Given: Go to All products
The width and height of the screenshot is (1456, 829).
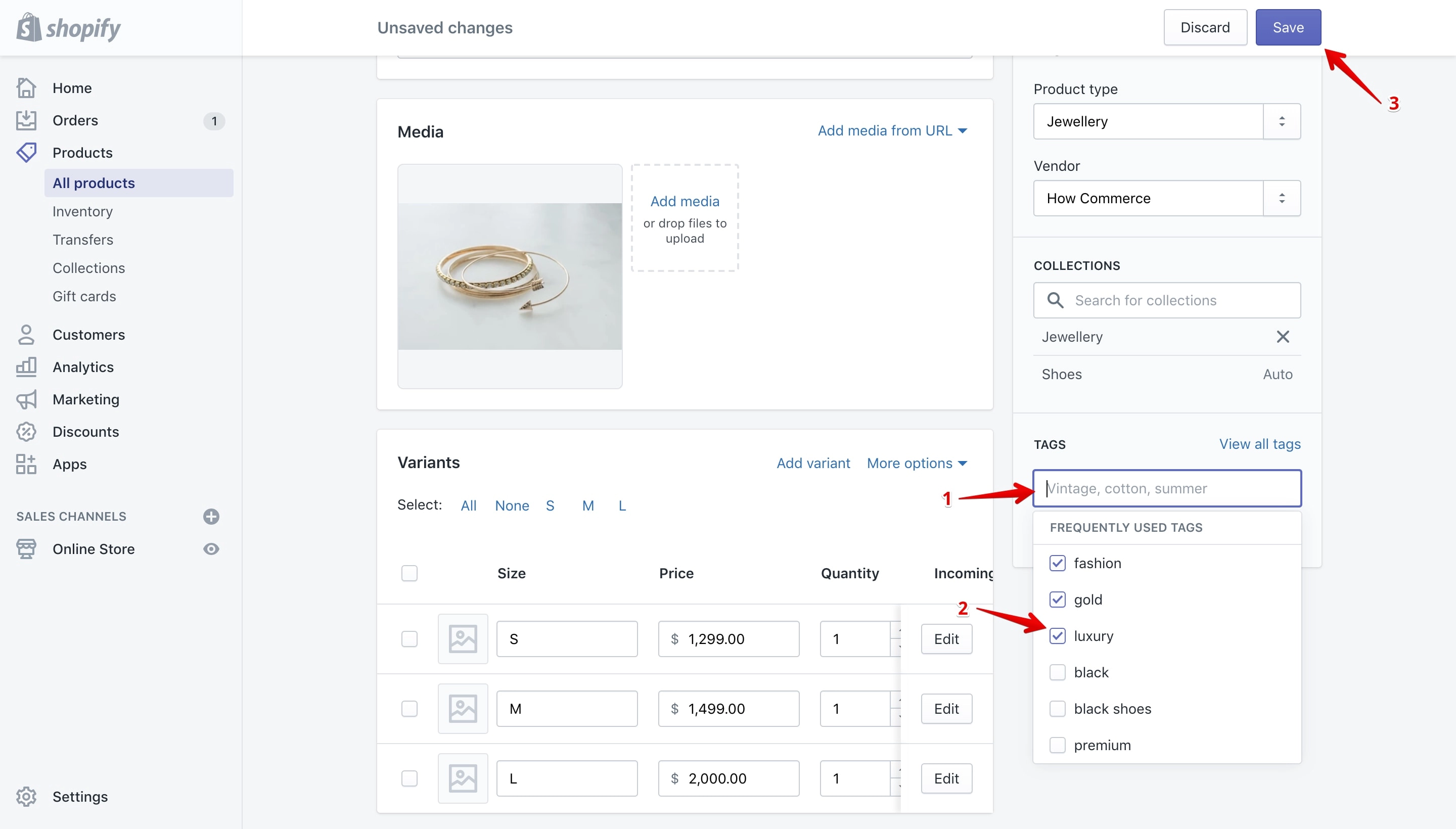Looking at the screenshot, I should click(x=139, y=183).
